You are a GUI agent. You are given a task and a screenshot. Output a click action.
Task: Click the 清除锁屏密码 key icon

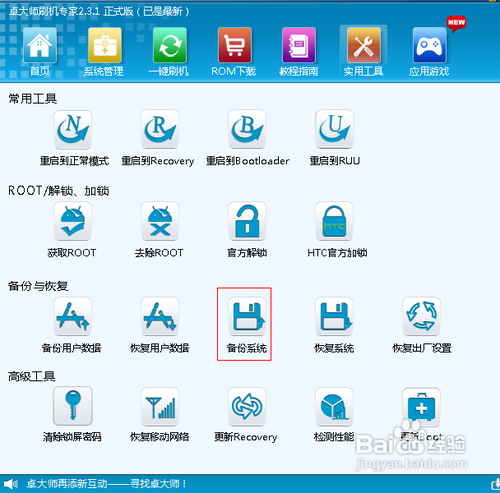(x=73, y=406)
